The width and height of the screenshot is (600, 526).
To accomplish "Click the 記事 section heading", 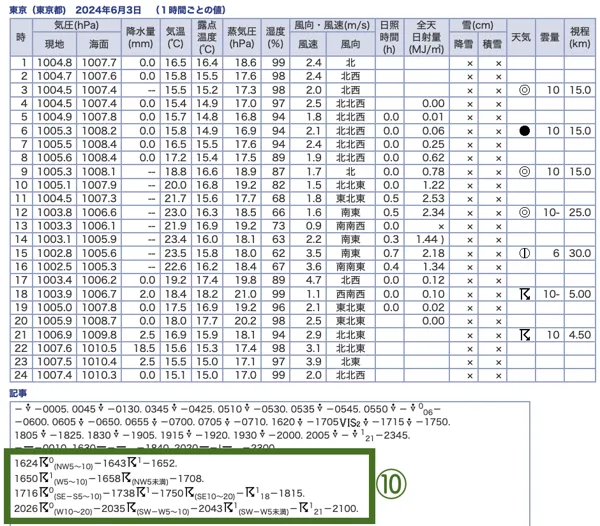I will click(x=18, y=393).
